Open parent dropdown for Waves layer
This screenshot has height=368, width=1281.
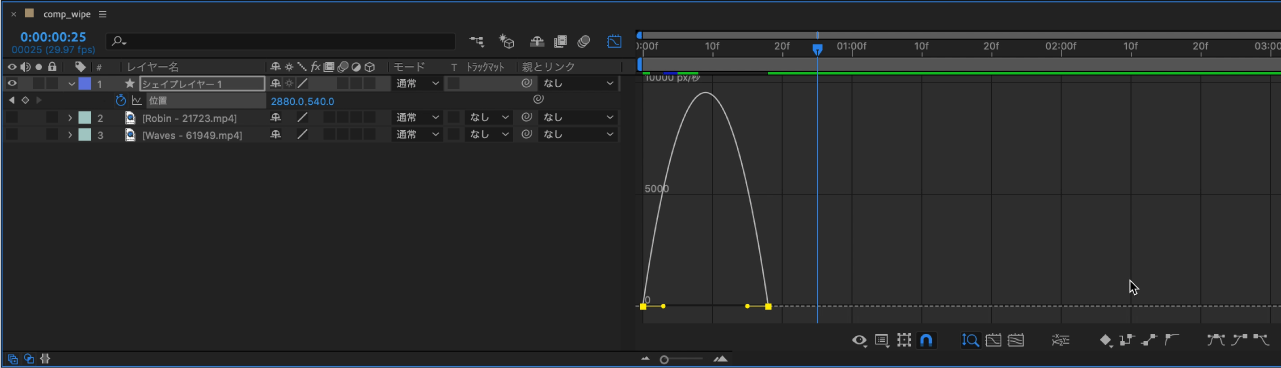(x=578, y=134)
